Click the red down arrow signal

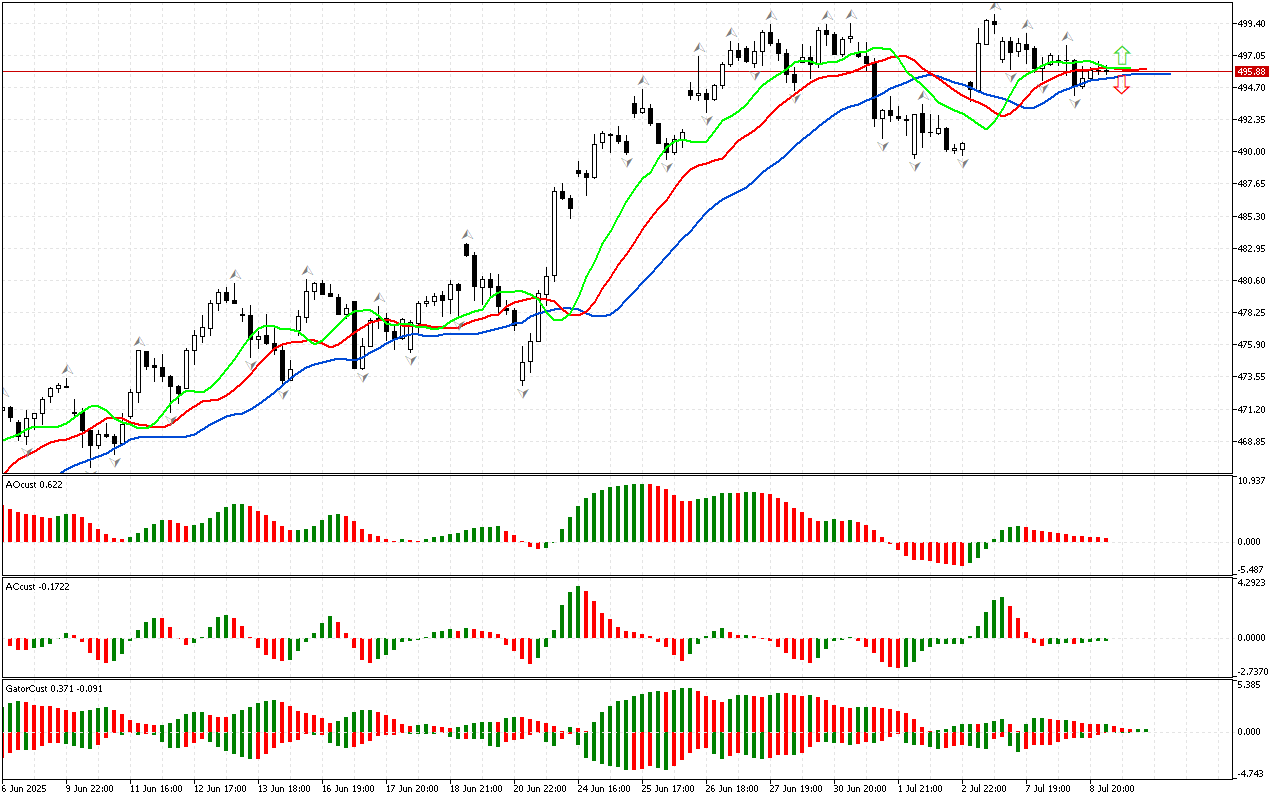click(1122, 86)
